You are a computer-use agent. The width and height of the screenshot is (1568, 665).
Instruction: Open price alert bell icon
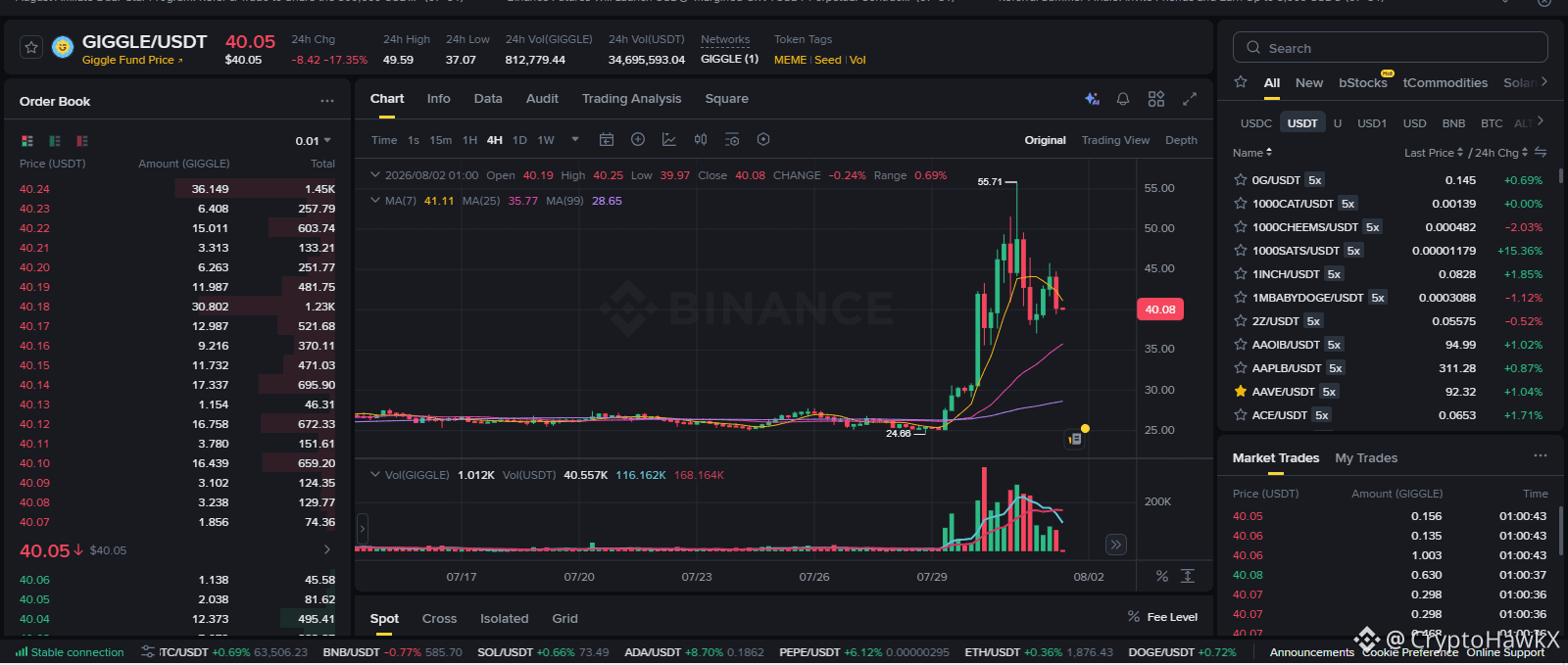pyautogui.click(x=1123, y=99)
